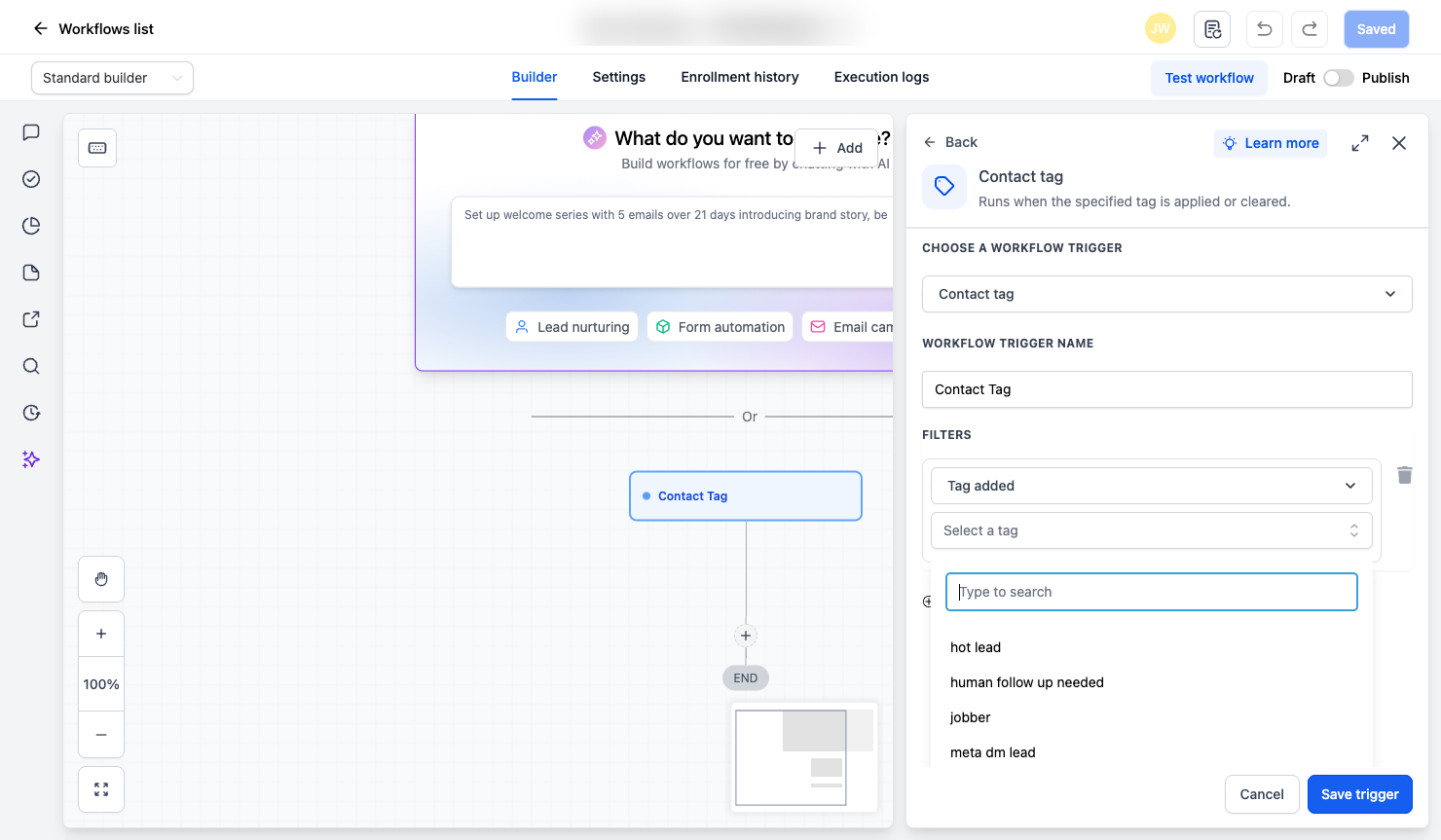Delete the tag filter with trash icon
This screenshot has width=1441, height=840.
(x=1404, y=475)
